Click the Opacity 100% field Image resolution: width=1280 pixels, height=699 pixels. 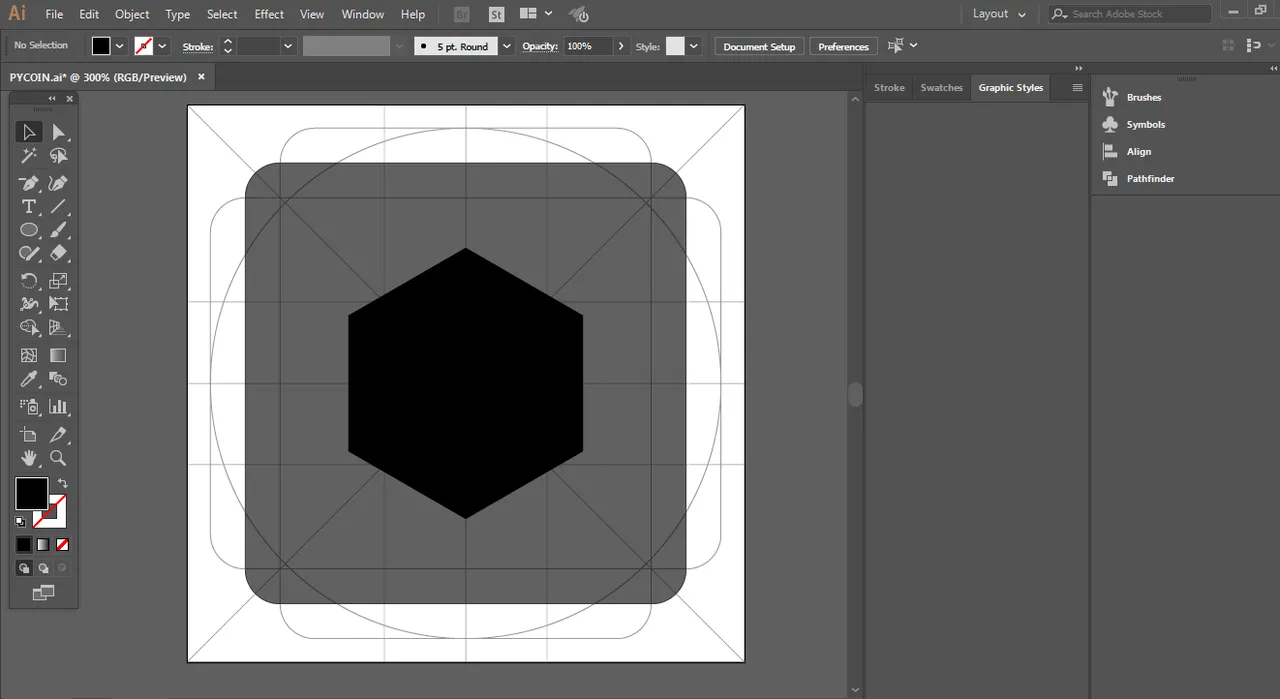pos(588,46)
